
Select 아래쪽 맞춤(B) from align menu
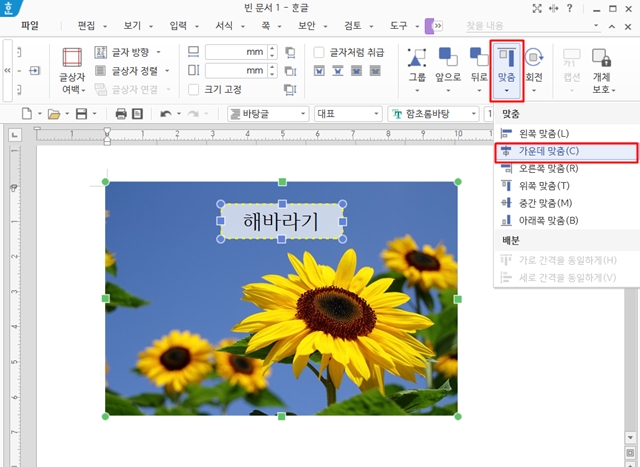pos(567,221)
